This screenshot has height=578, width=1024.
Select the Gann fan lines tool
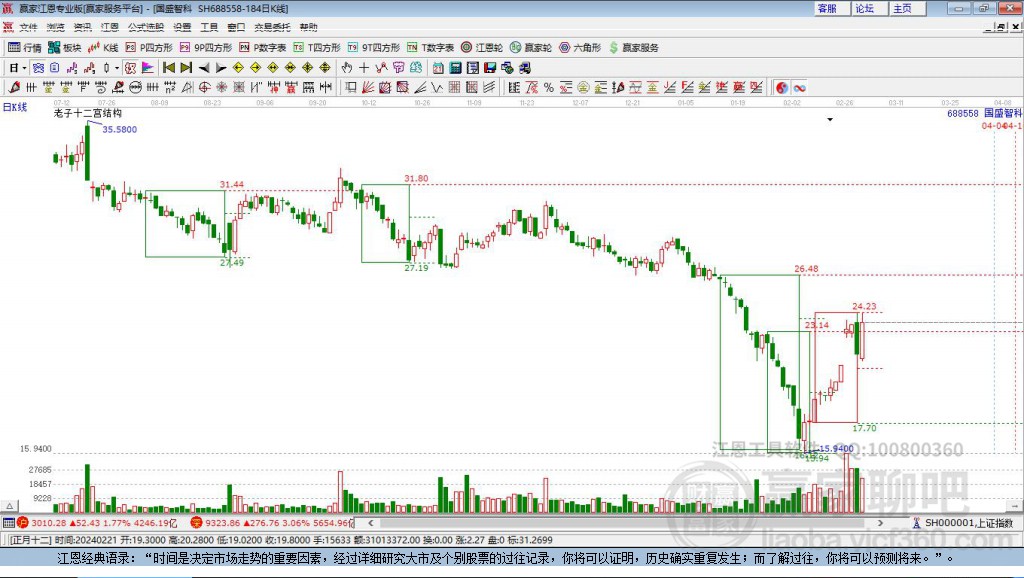pos(368,88)
